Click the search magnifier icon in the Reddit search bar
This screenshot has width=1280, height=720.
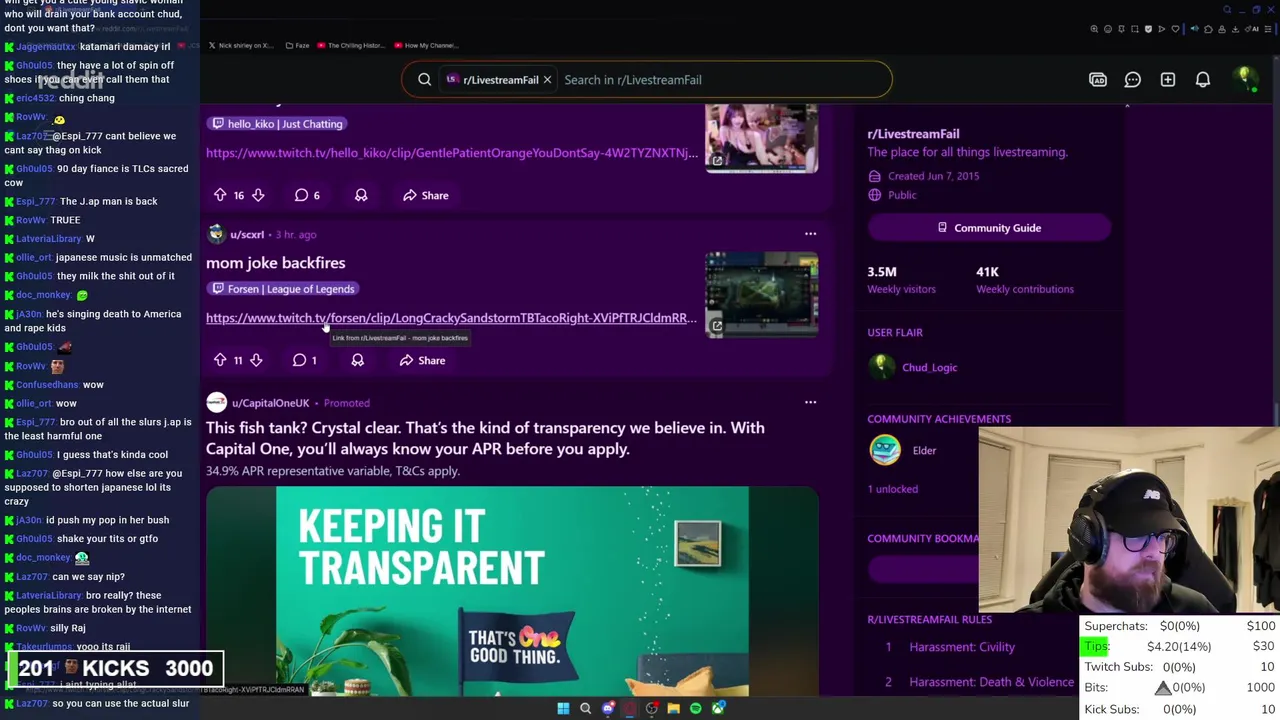[x=424, y=80]
